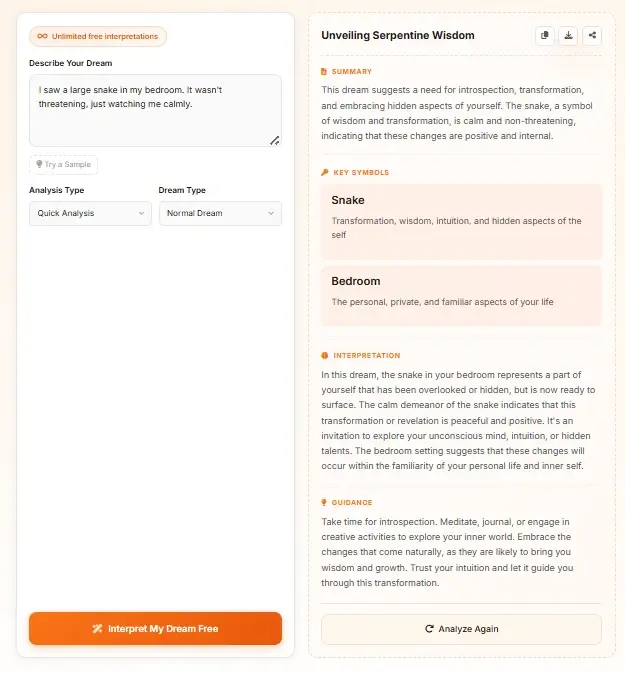Open the Dream Type dropdown

pyautogui.click(x=220, y=213)
